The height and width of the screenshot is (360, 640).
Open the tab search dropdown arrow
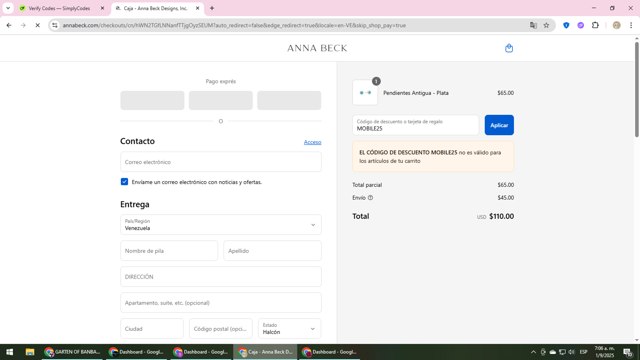coord(8,8)
